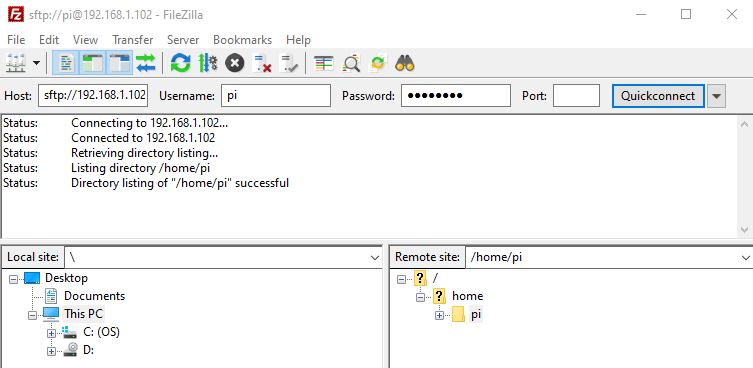Click 'Listing directory /home/pi' log line
Screen dimensions: 753x368
[141, 168]
